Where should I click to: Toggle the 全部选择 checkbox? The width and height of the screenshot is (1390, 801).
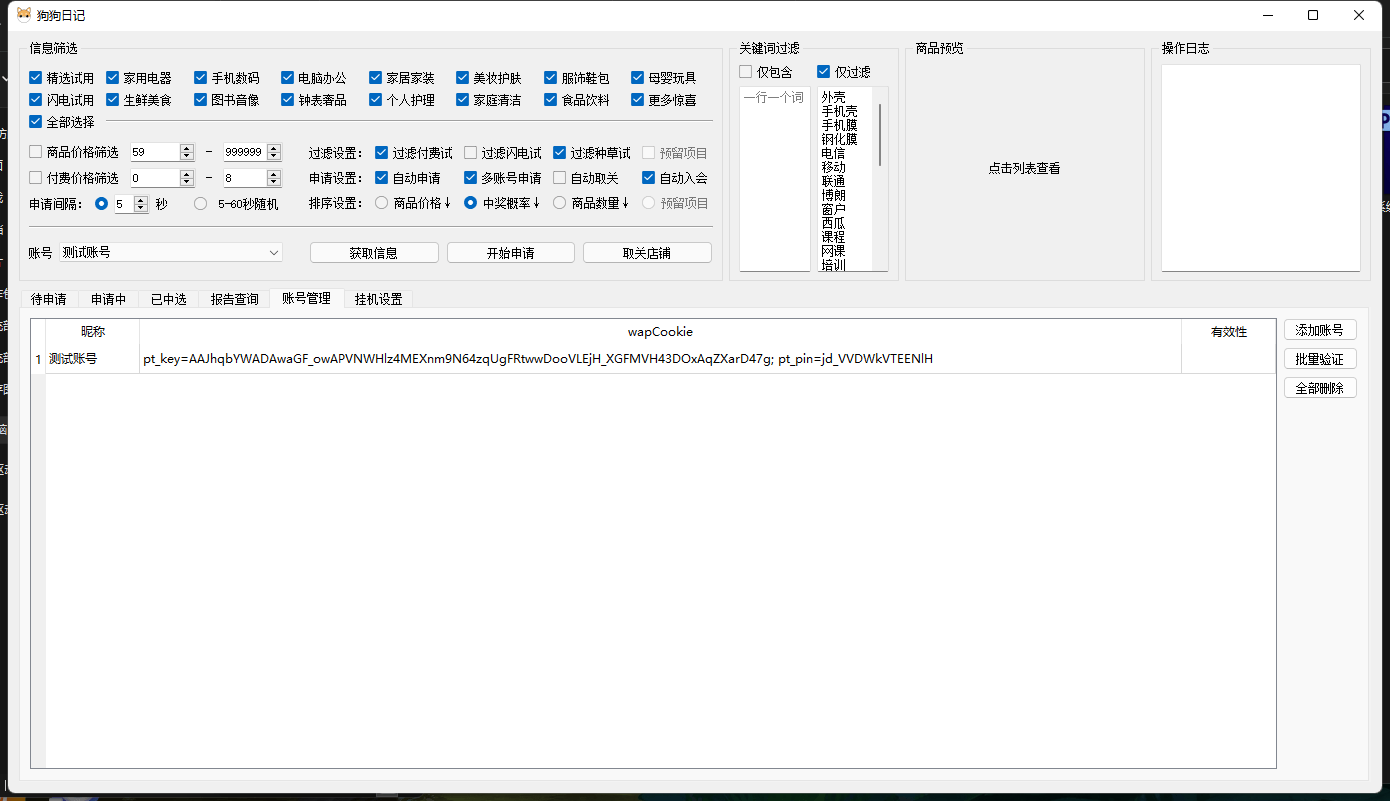(x=36, y=122)
